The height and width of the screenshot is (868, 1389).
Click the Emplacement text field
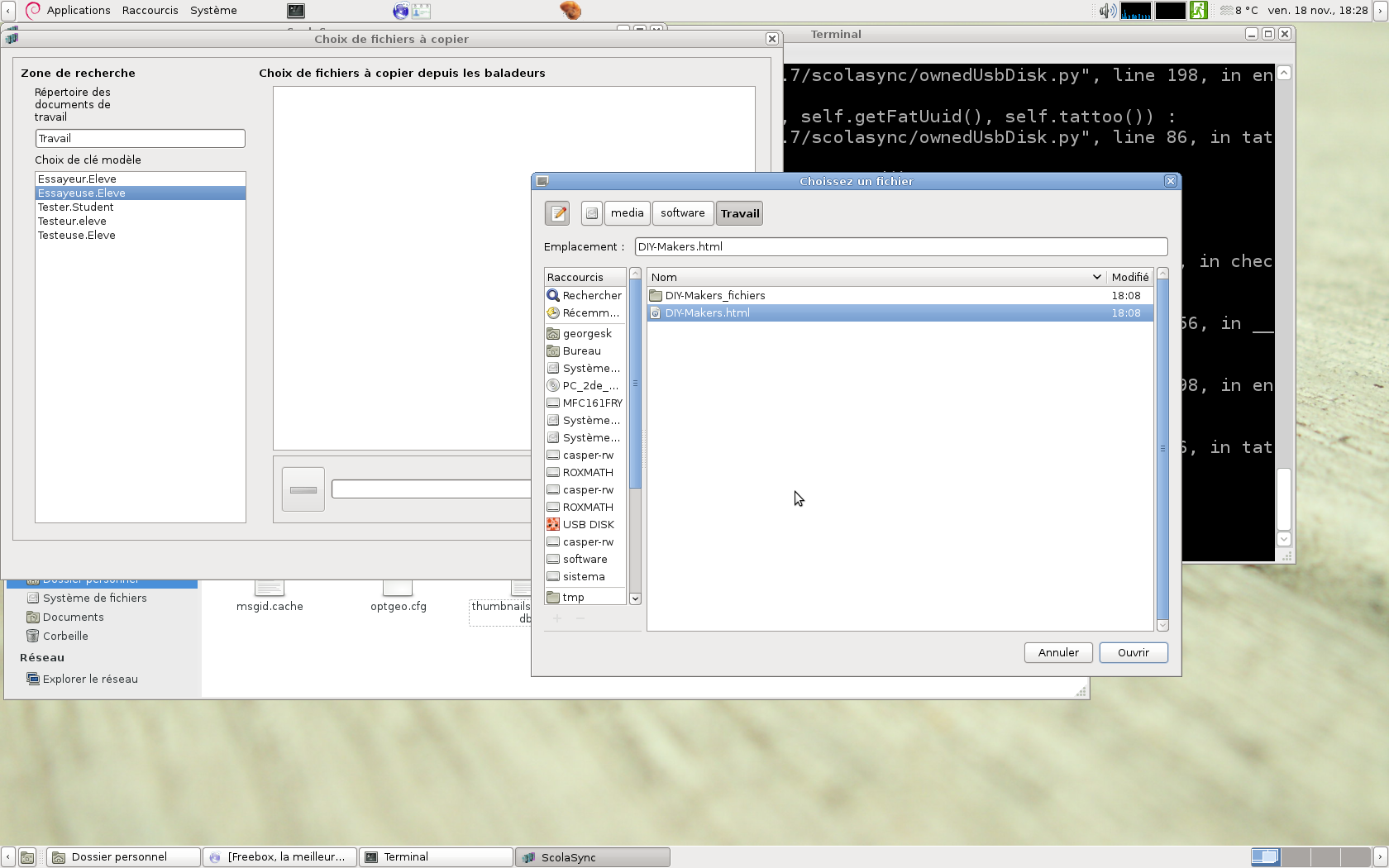tap(900, 246)
